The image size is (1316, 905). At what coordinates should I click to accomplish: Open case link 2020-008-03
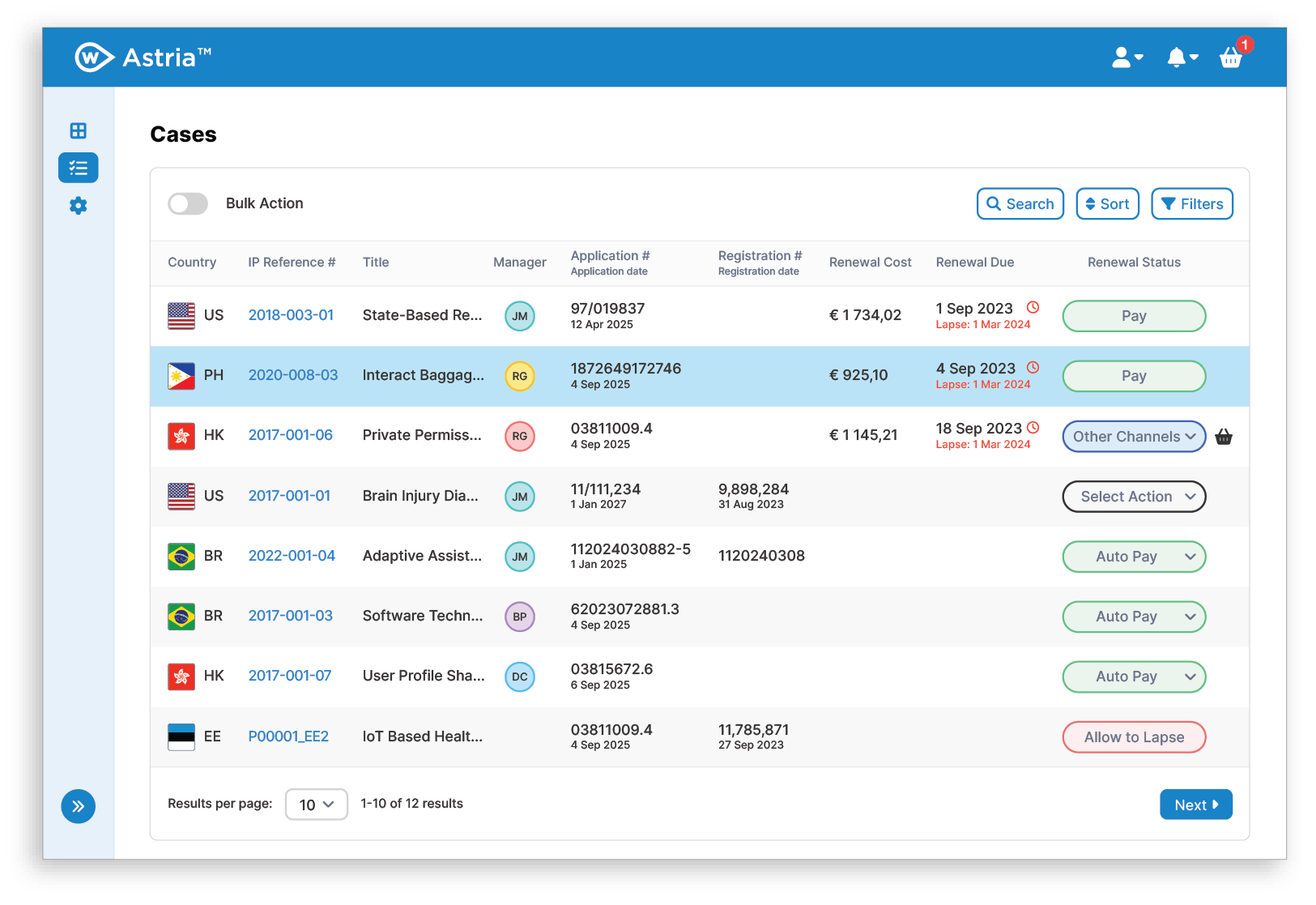[x=293, y=375]
